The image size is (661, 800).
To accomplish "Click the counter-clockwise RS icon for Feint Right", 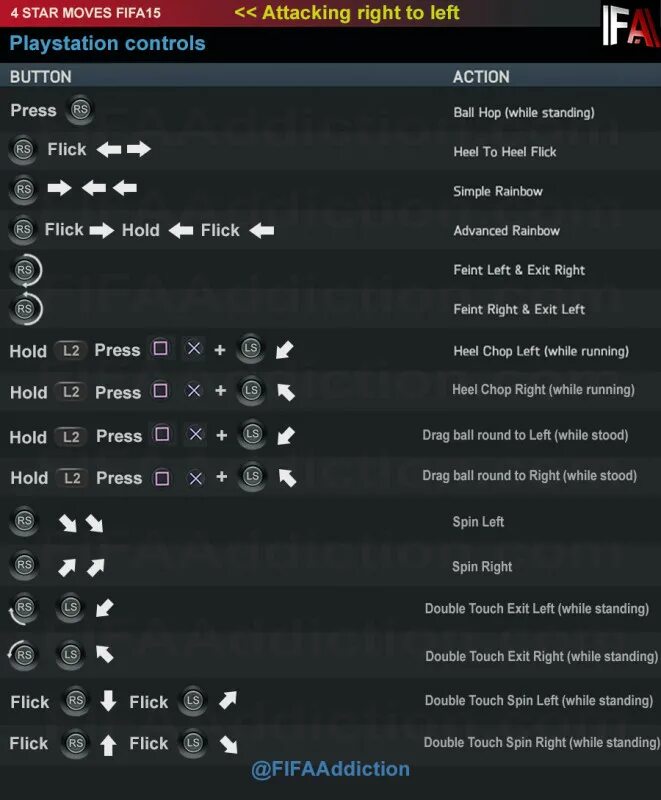I will pyautogui.click(x=25, y=309).
